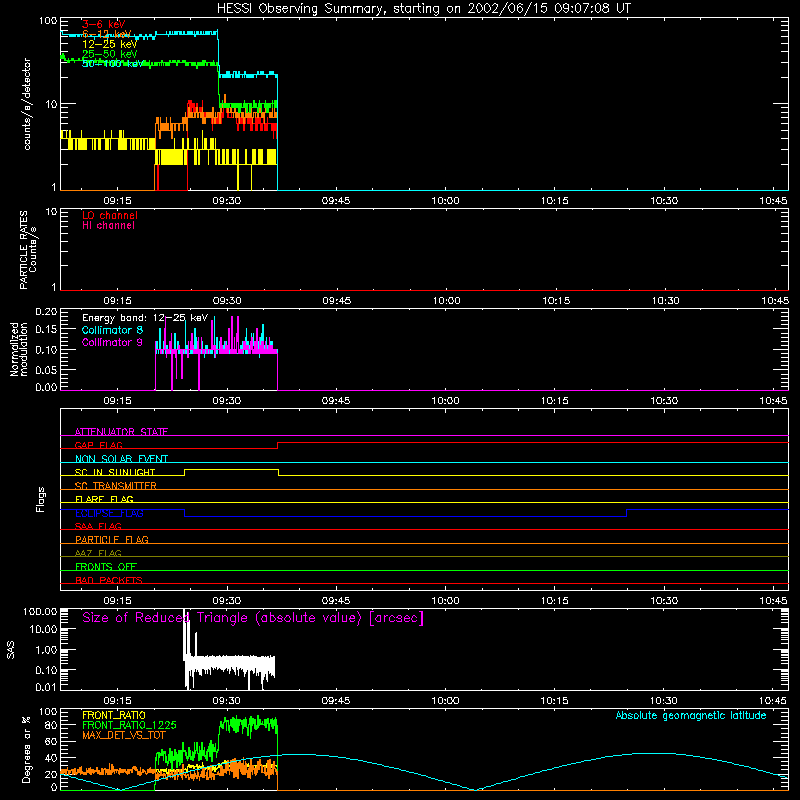The height and width of the screenshot is (800, 800).
Task: Select the 'Collimator 9' legend entry
Action: click(x=112, y=342)
